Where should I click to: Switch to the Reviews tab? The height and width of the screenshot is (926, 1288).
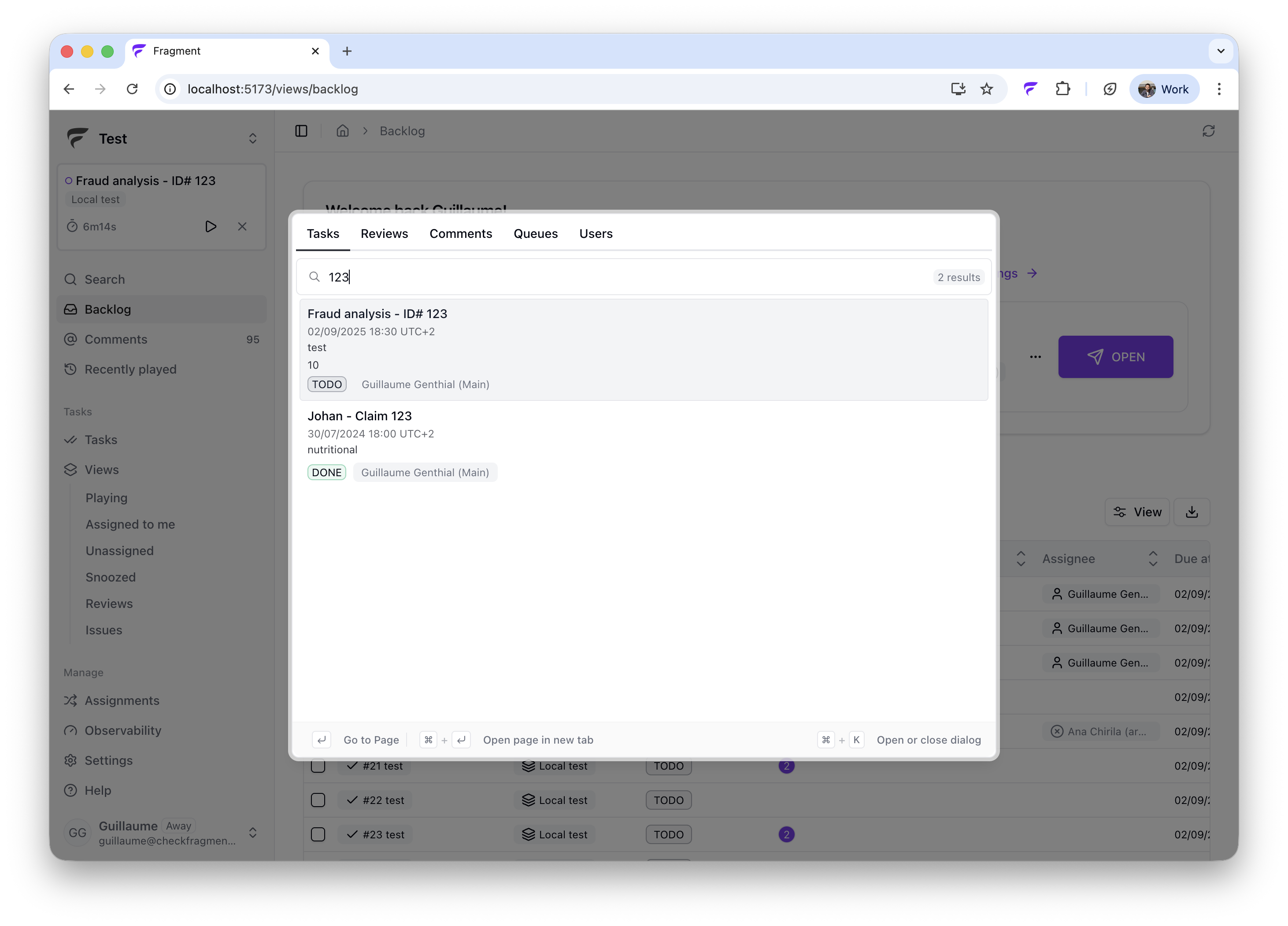point(384,234)
